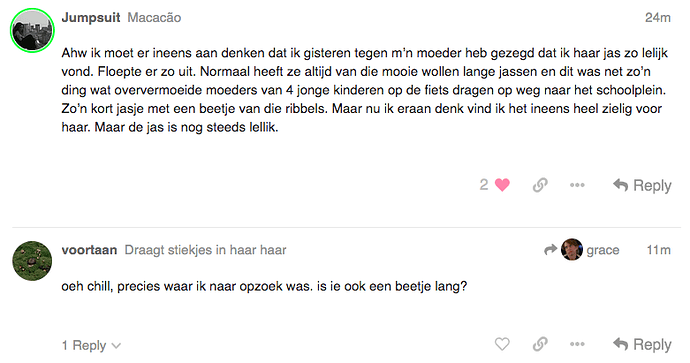Open the 11m timestamp on voortaan's post

click(659, 250)
